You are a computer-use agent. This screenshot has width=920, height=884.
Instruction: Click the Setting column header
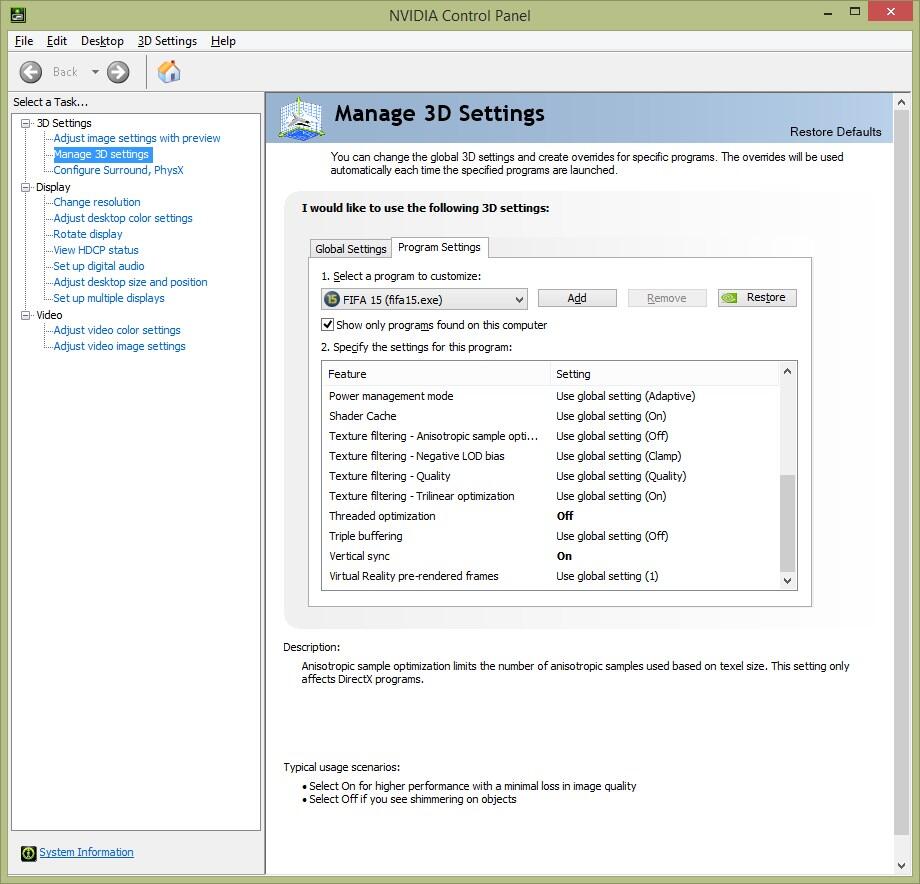[x=665, y=374]
